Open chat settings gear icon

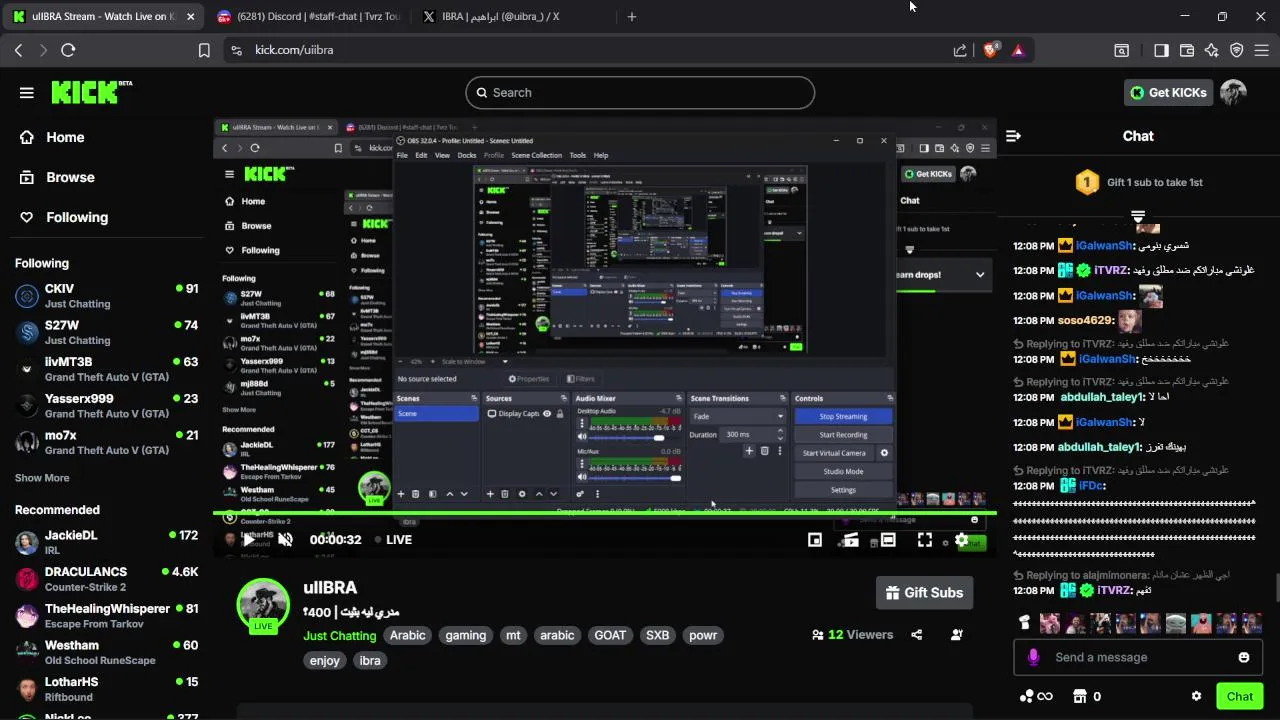tap(1196, 696)
